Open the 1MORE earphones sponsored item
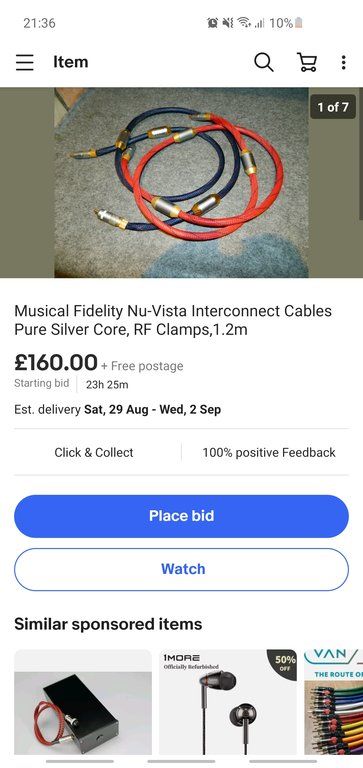Viewport: 363px width, 768px height. point(228,702)
